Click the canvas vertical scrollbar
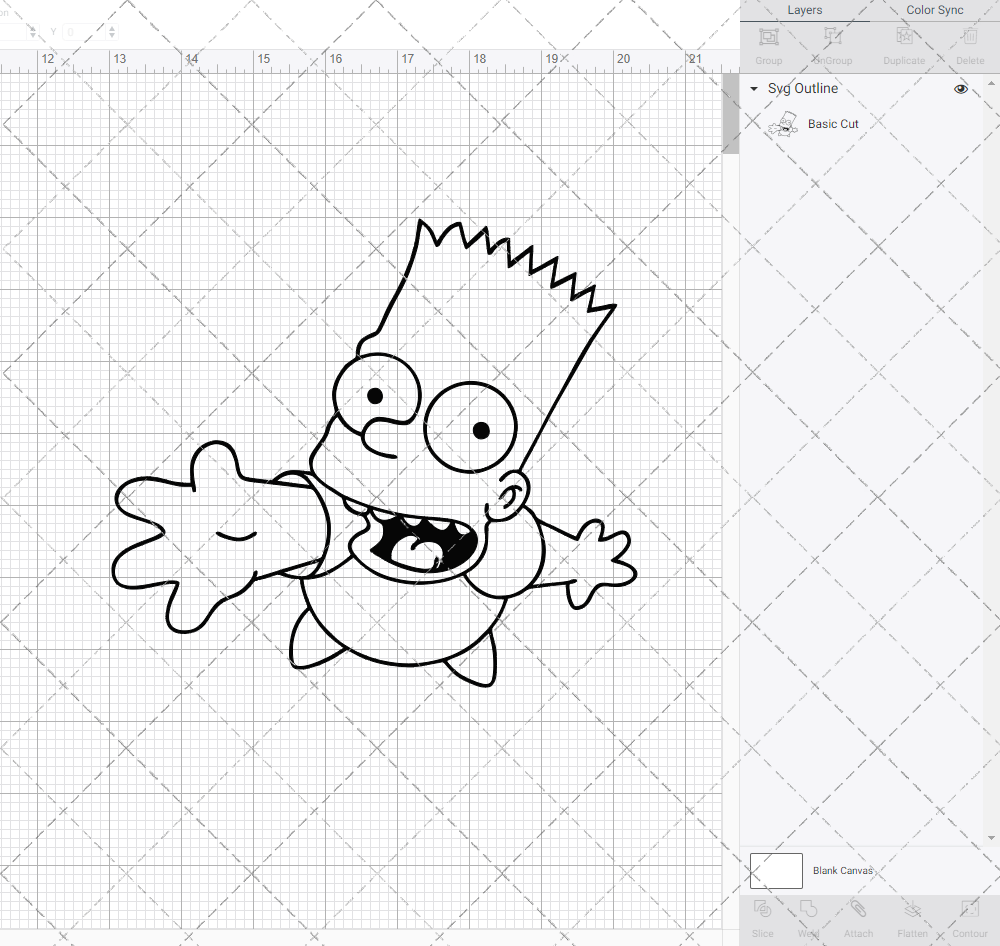This screenshot has width=1000, height=946. (x=729, y=112)
